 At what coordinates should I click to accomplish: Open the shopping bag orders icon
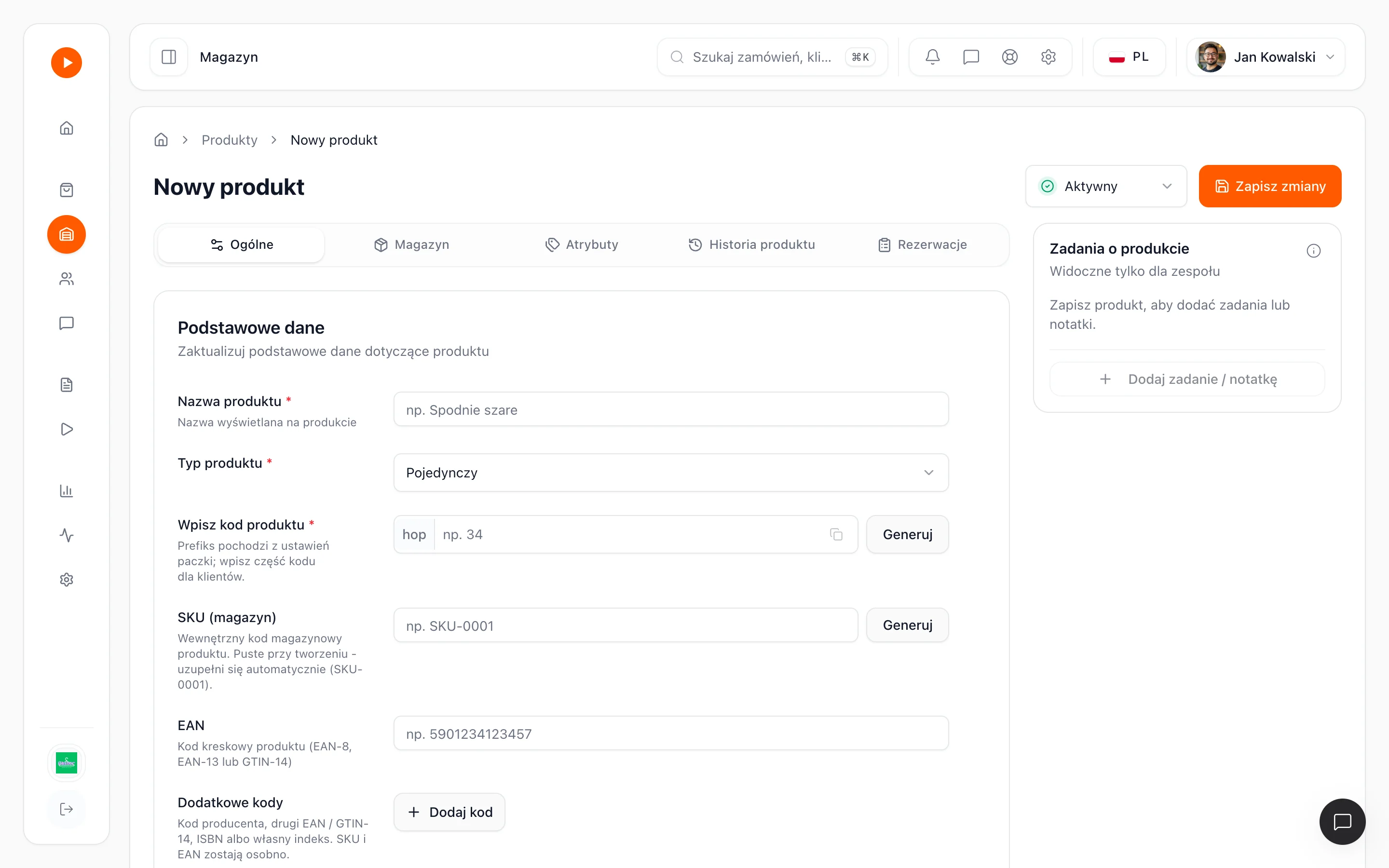coord(67,190)
